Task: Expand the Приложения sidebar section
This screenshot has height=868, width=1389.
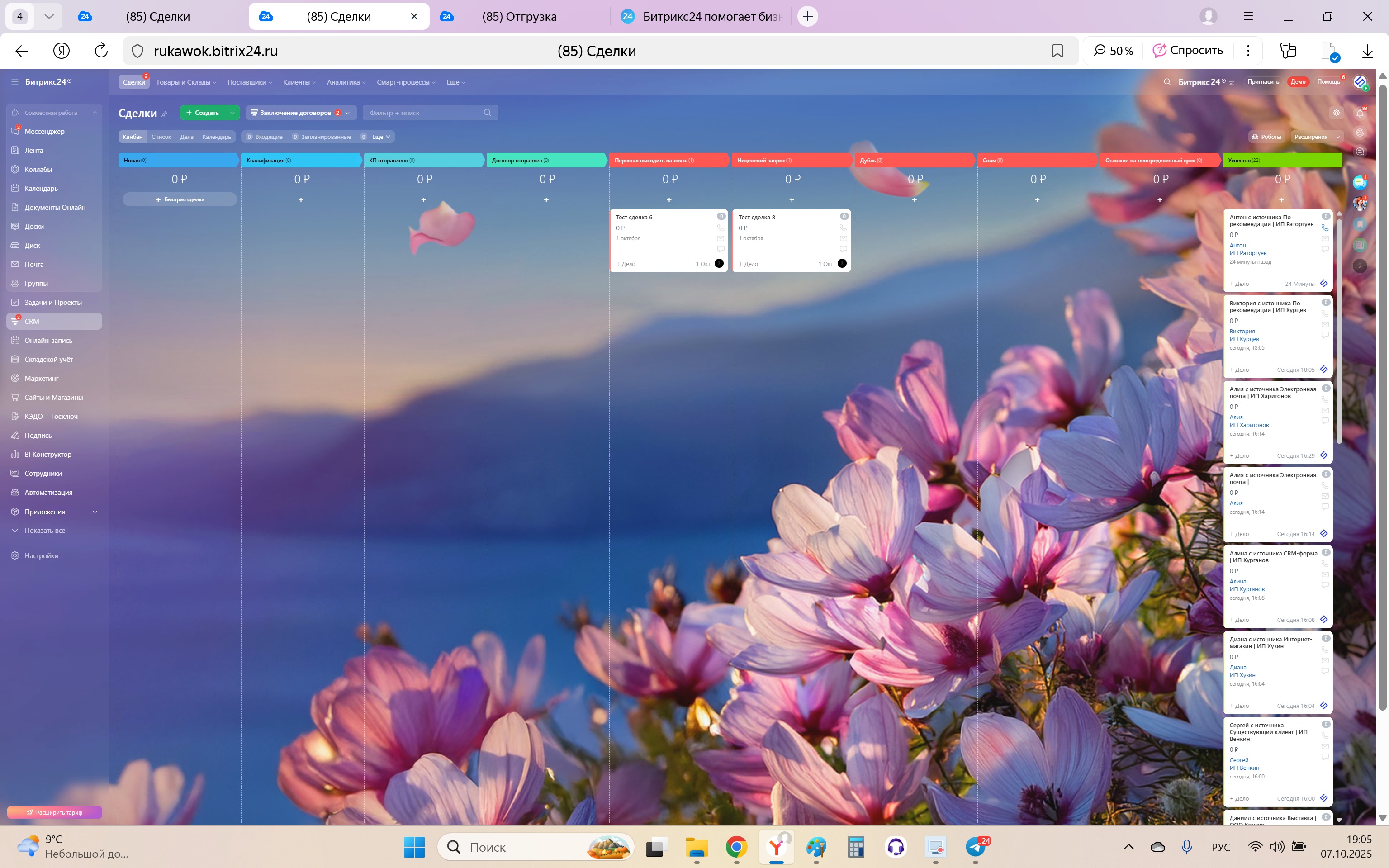Action: [x=95, y=512]
